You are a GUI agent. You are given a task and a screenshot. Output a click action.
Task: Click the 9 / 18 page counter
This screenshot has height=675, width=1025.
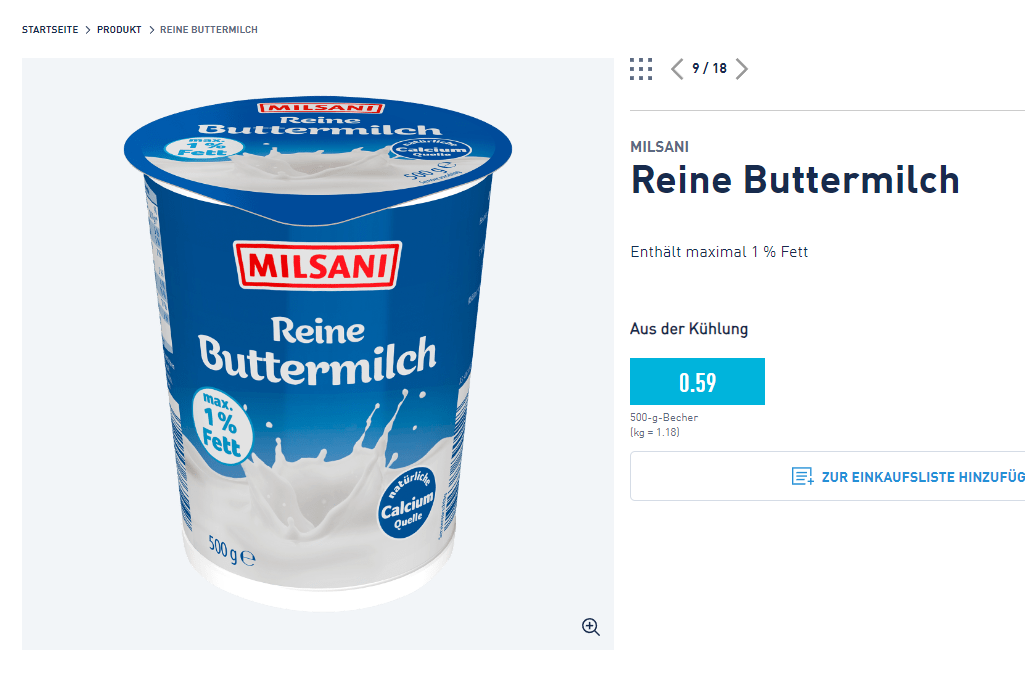(x=709, y=69)
